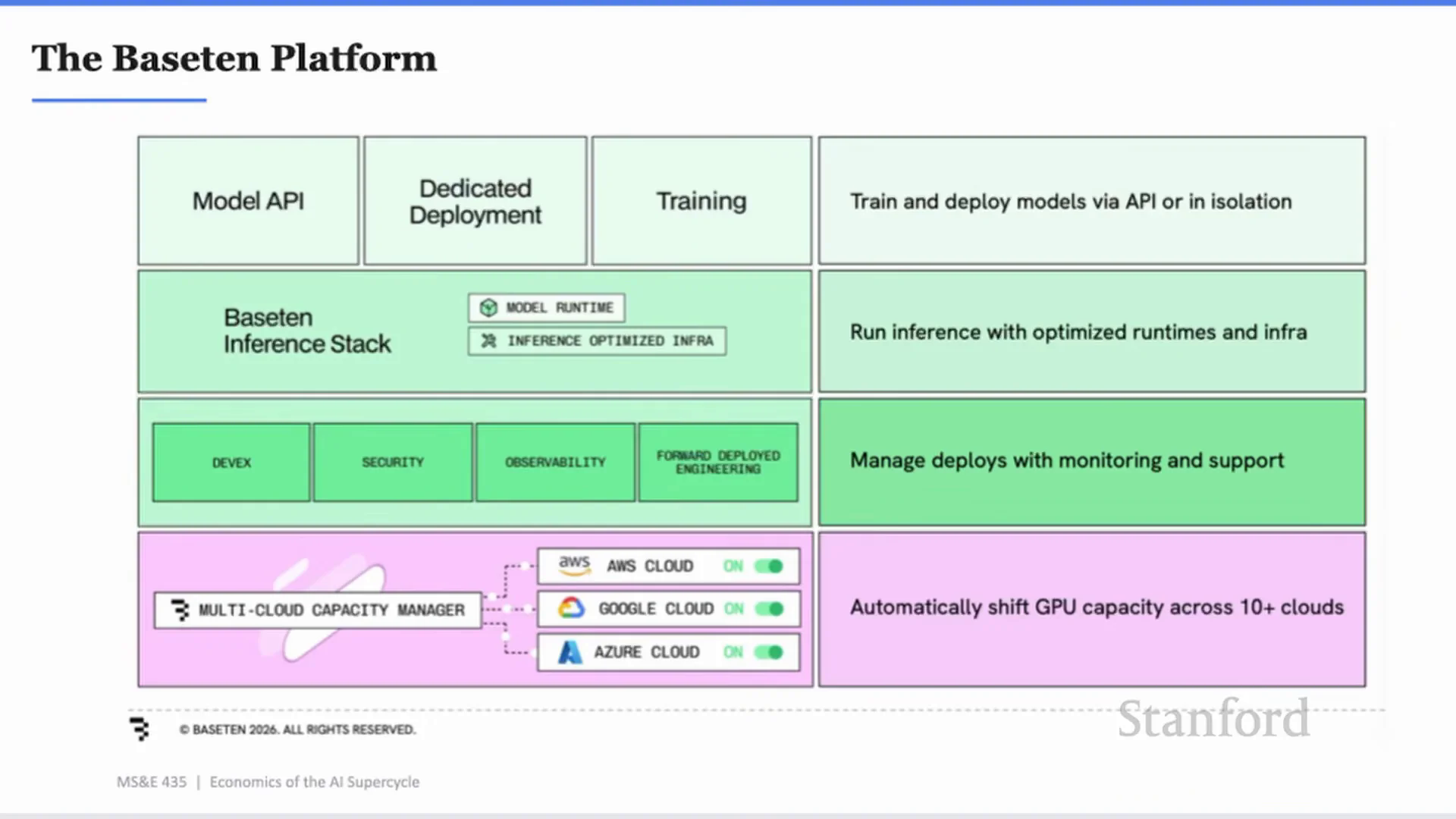This screenshot has height=819, width=1456.
Task: Click the SECURITY block
Action: 393,463
